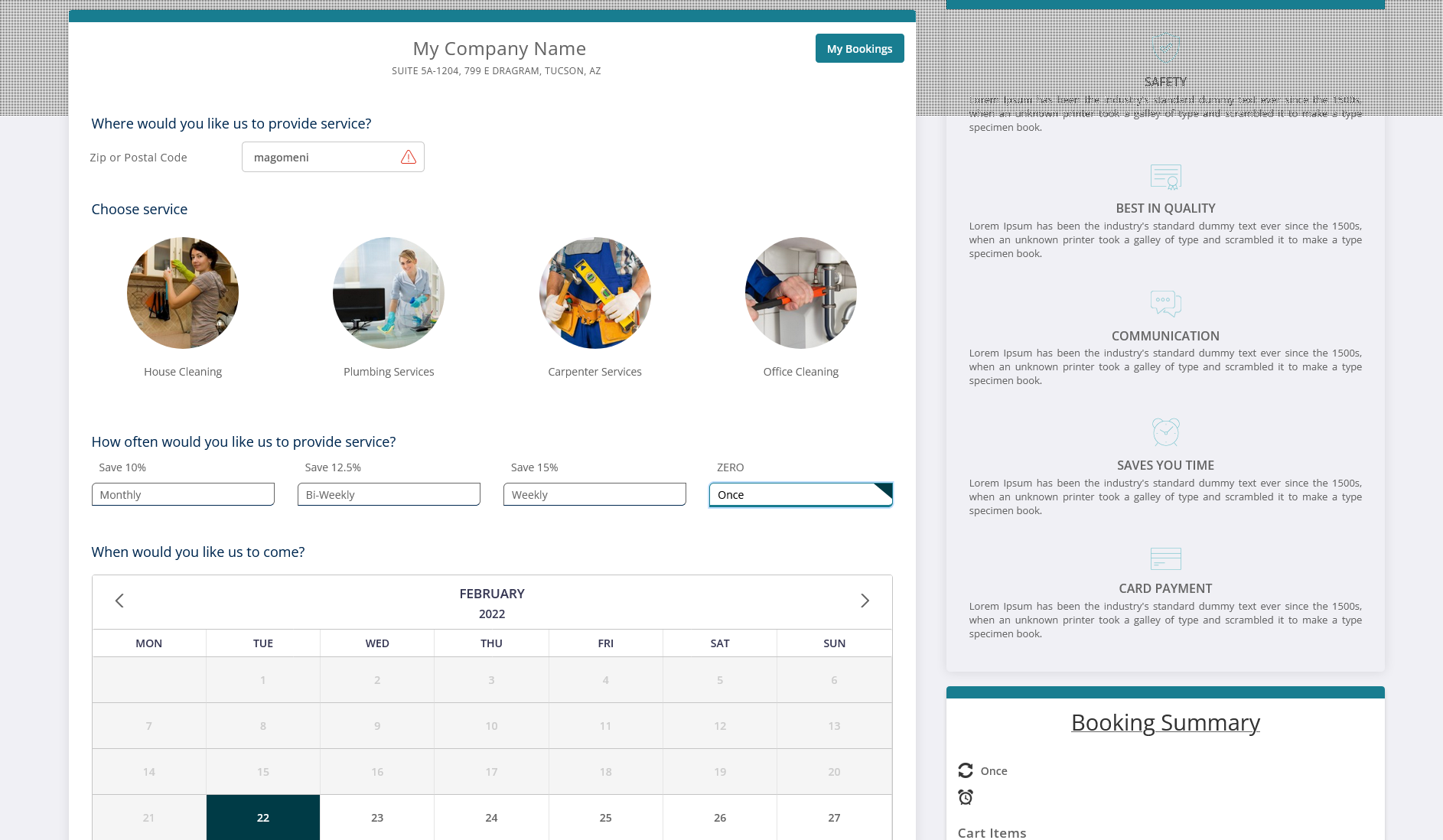Select House Cleaning service image
The height and width of the screenshot is (840, 1443).
[183, 293]
